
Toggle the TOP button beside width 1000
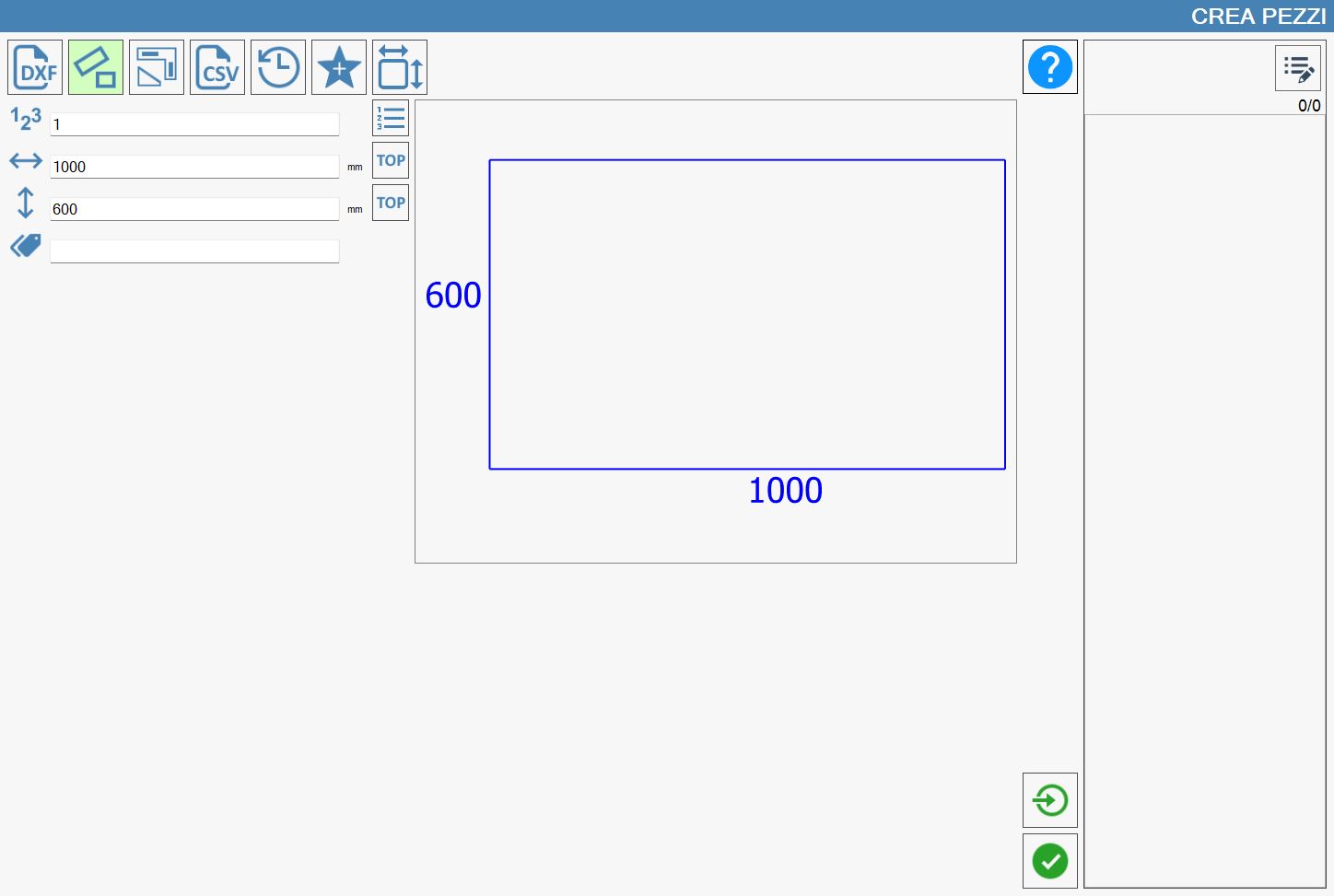pyautogui.click(x=391, y=160)
